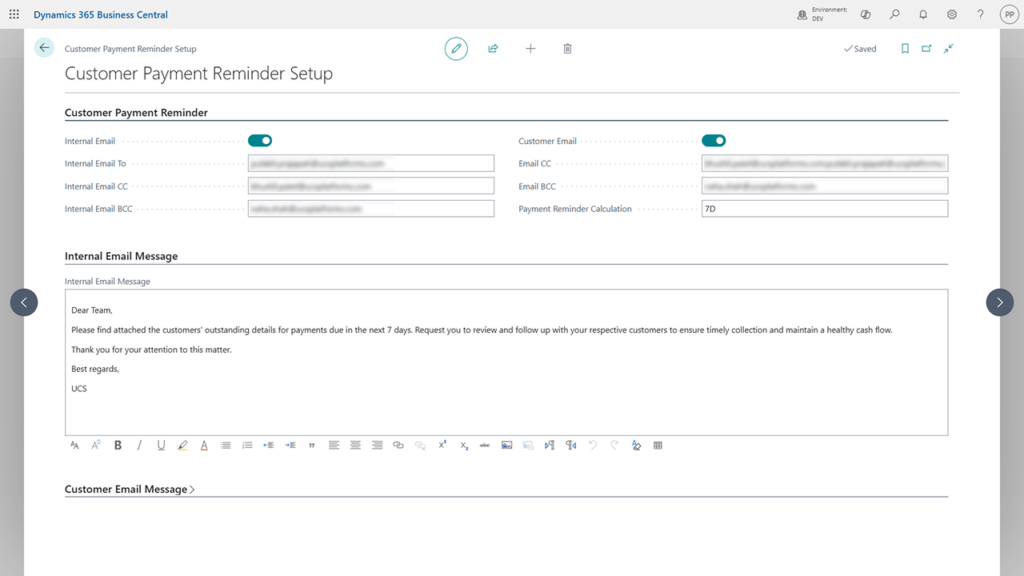Click the Payment Reminder Calculation field
This screenshot has height=576, width=1024.
824,208
